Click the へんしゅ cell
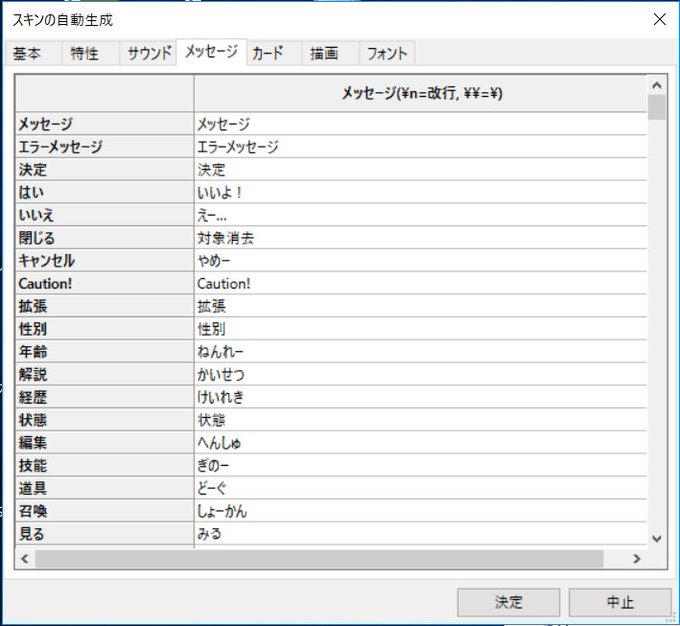680x626 pixels. pos(420,442)
